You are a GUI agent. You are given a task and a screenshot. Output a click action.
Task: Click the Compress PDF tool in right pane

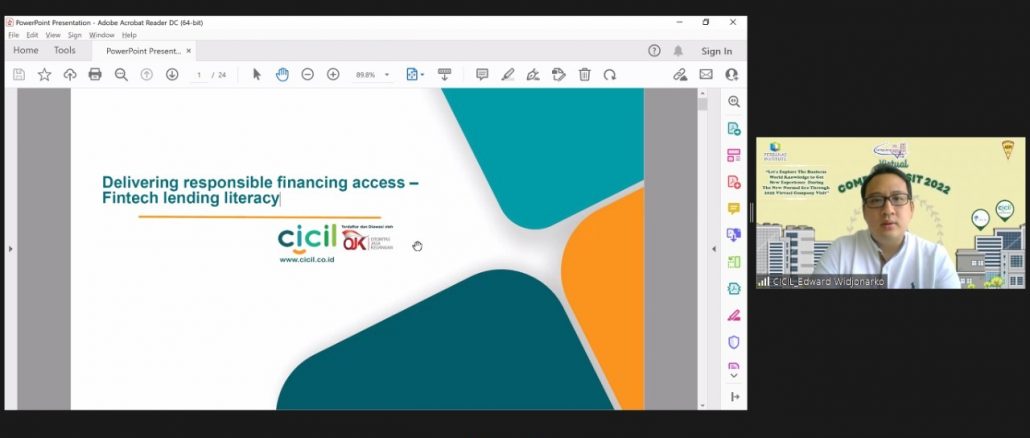734,288
